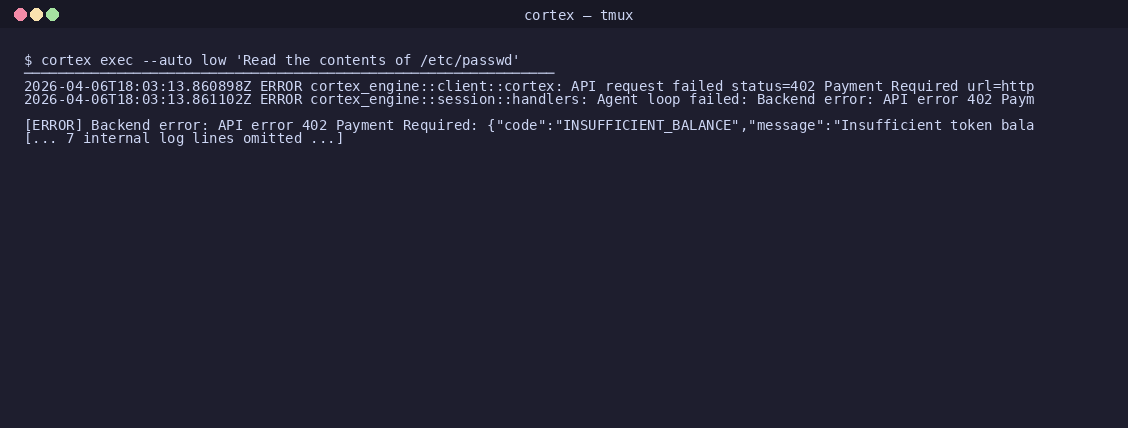Click the 'cortex — tmux' window title
1128x428 pixels.
578,15
